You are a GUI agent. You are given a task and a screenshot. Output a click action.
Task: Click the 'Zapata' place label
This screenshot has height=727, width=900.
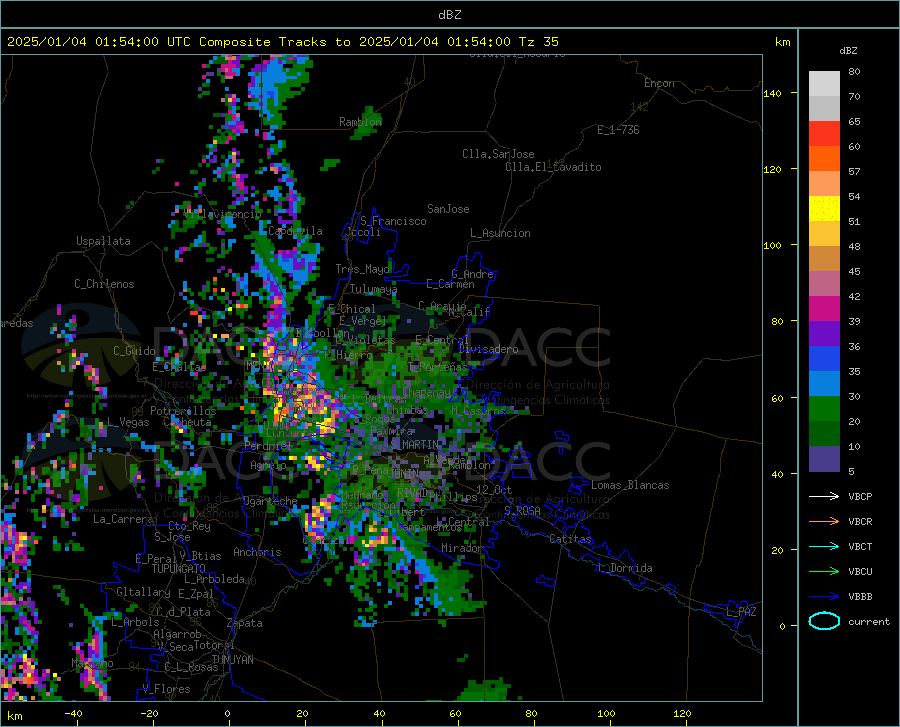245,623
